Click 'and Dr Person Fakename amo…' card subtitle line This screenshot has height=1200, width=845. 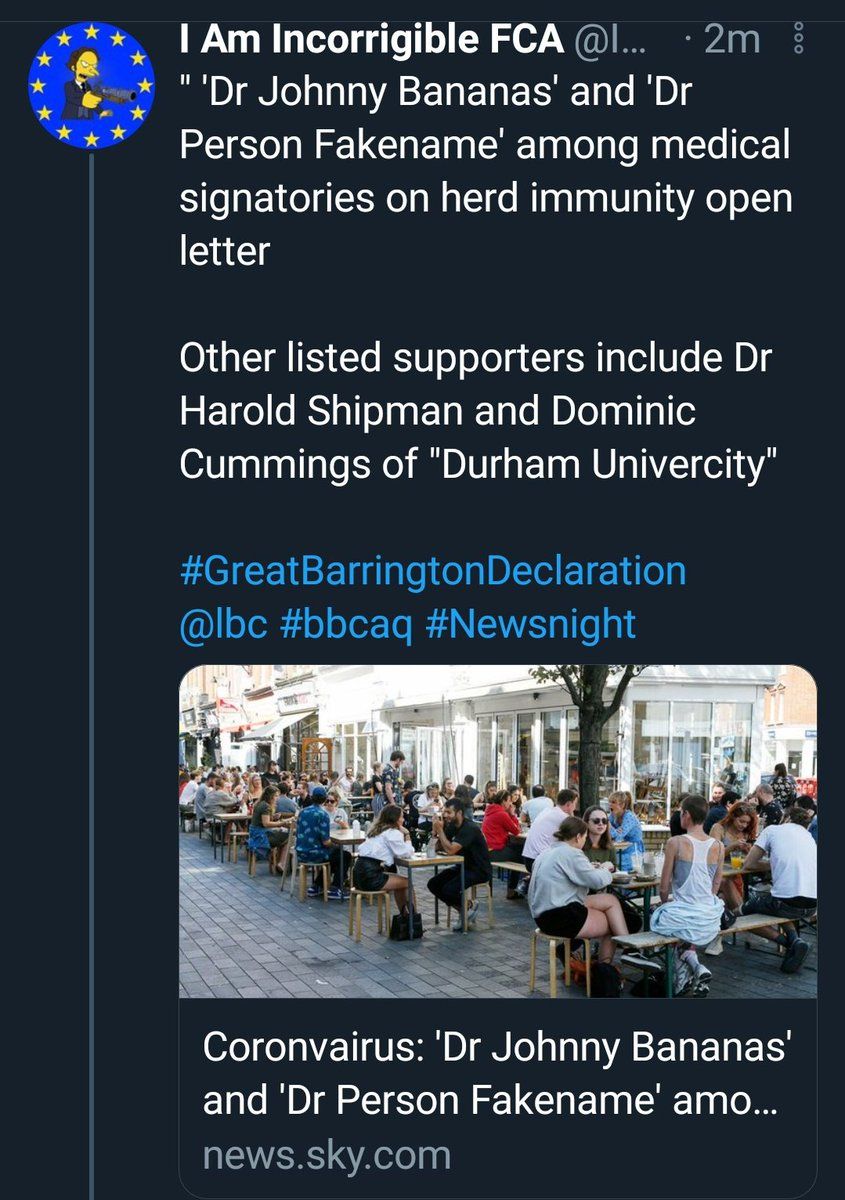490,1101
